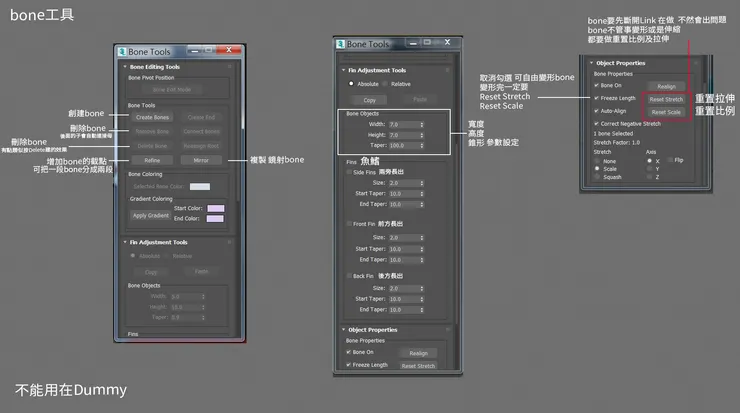The image size is (740, 413).
Task: Click the greyed-out Copy button under disabled Absolute
Action: [151, 272]
